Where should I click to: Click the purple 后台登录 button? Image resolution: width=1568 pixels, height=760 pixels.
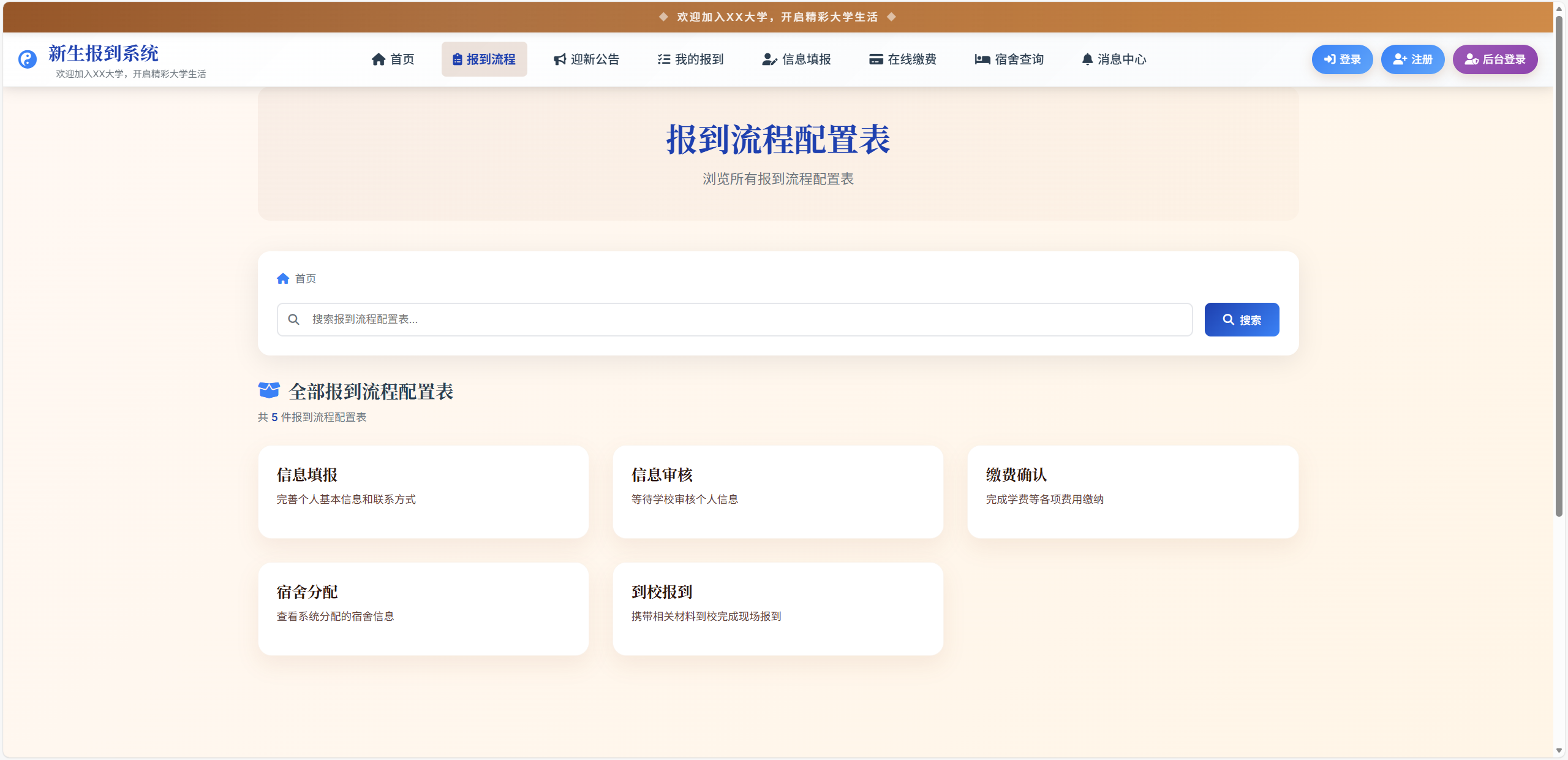click(1494, 59)
